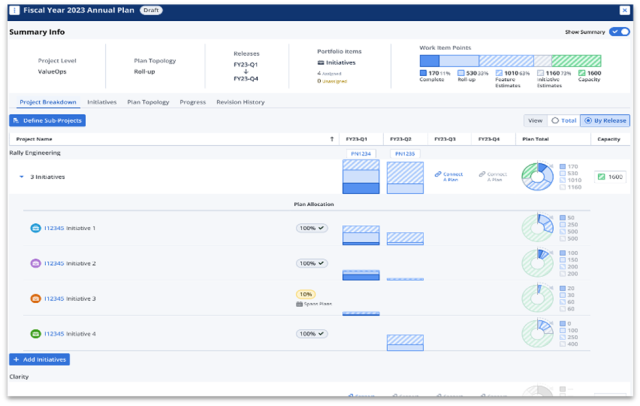Click the blue Initiative 1 portfolio icon

36,228
